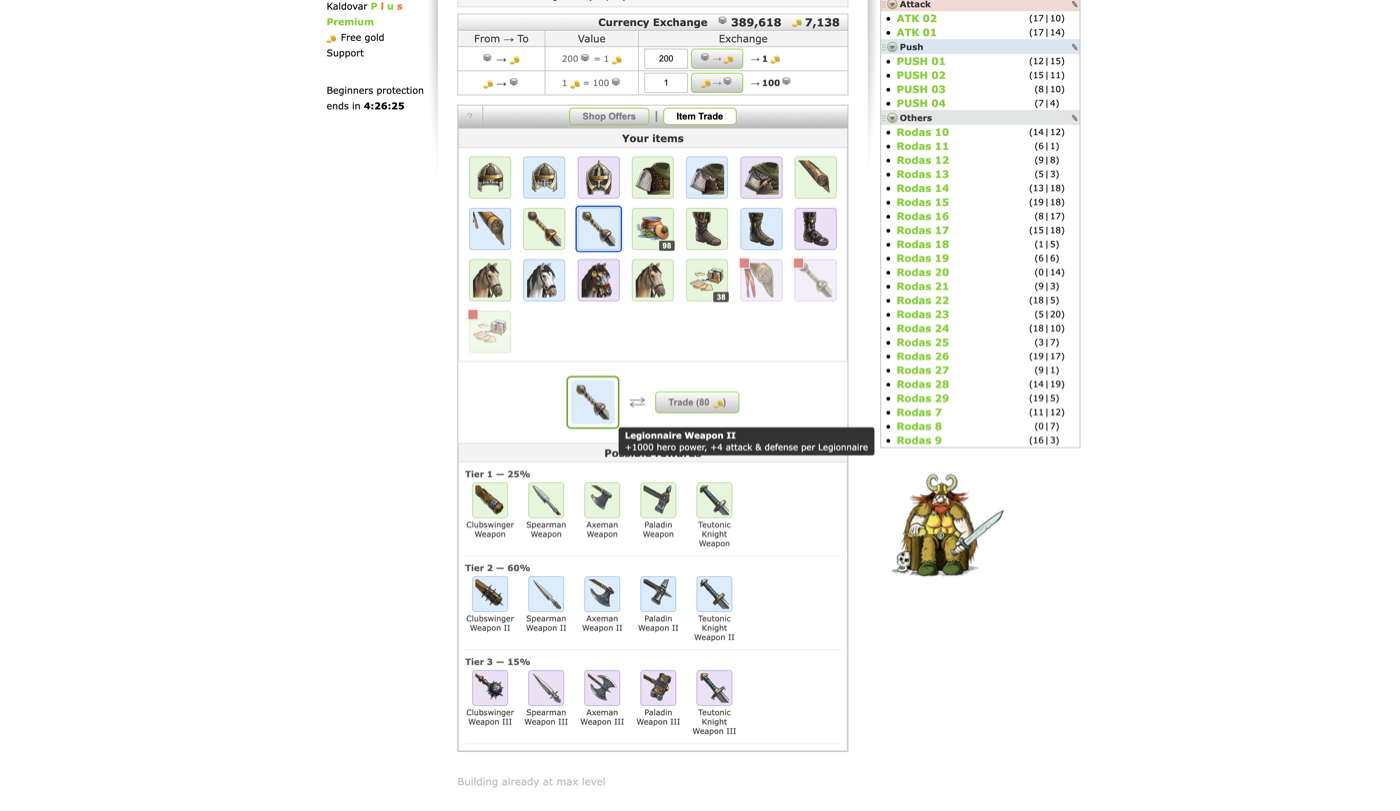
Task: Open the Premium link
Action: (350, 22)
